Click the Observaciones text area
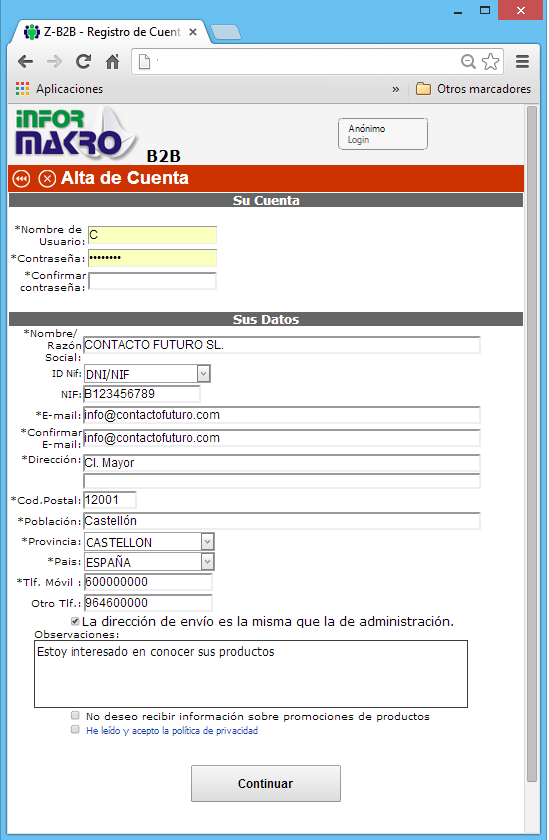The height and width of the screenshot is (840, 549). pos(251,673)
